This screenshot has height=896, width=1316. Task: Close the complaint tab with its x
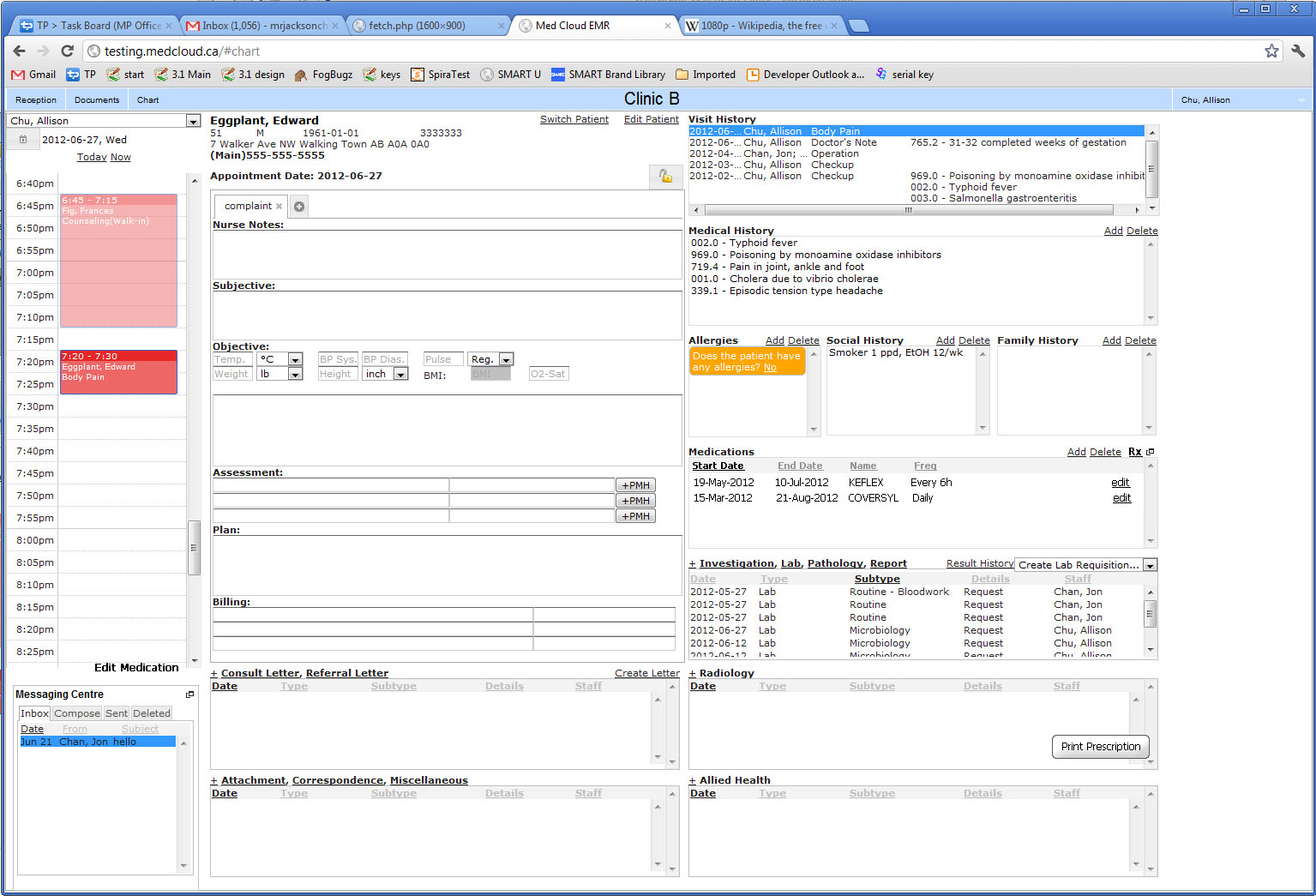279,207
